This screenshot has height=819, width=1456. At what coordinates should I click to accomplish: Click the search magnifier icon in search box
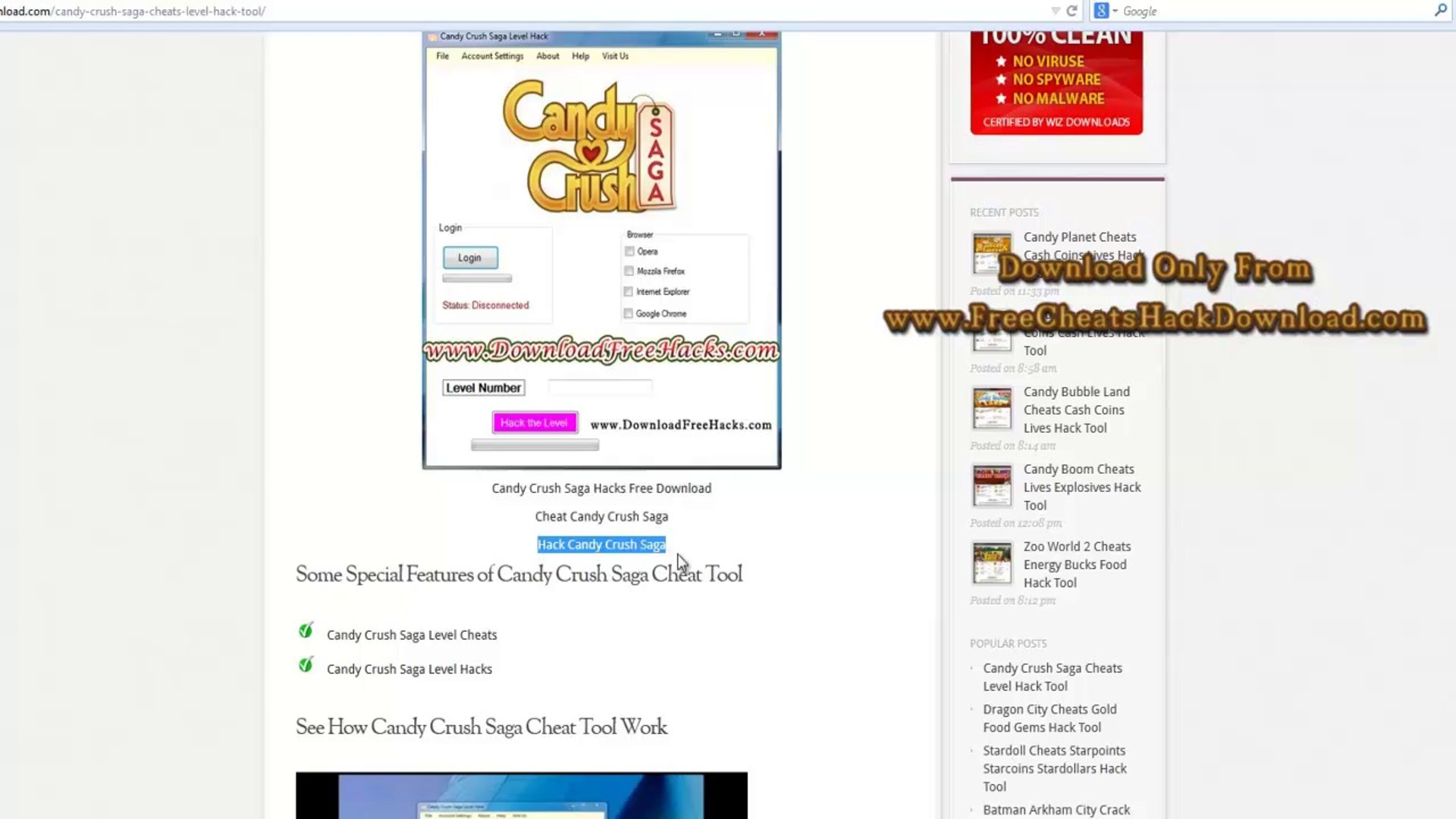[1440, 11]
